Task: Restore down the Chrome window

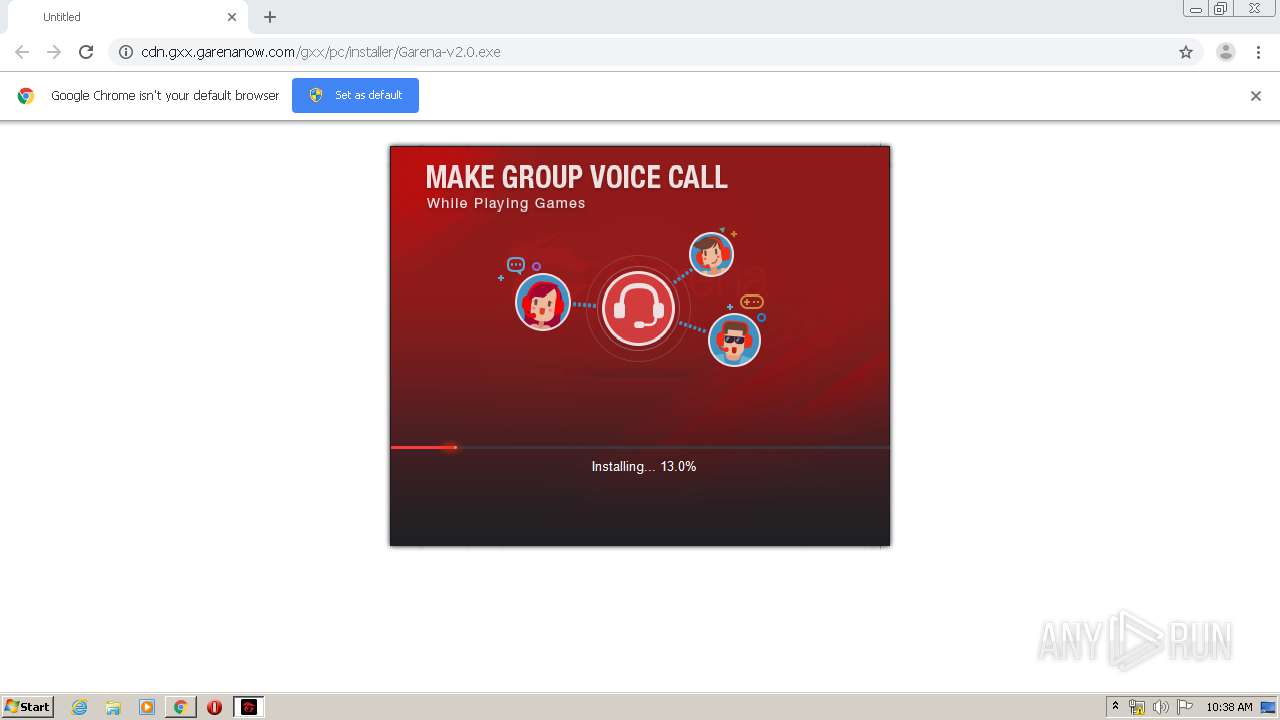Action: pyautogui.click(x=1221, y=9)
